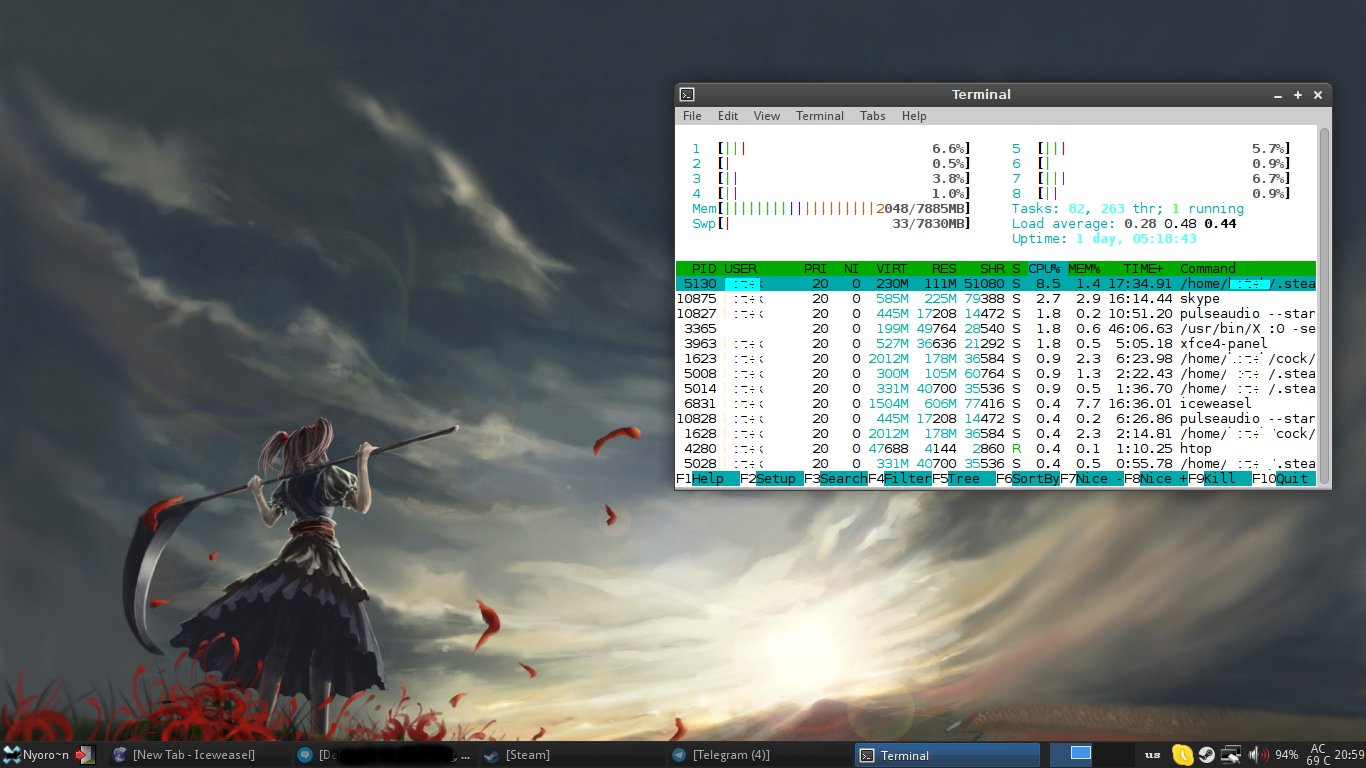This screenshot has width=1366, height=768.
Task: Click the Load average readout
Action: (1124, 224)
